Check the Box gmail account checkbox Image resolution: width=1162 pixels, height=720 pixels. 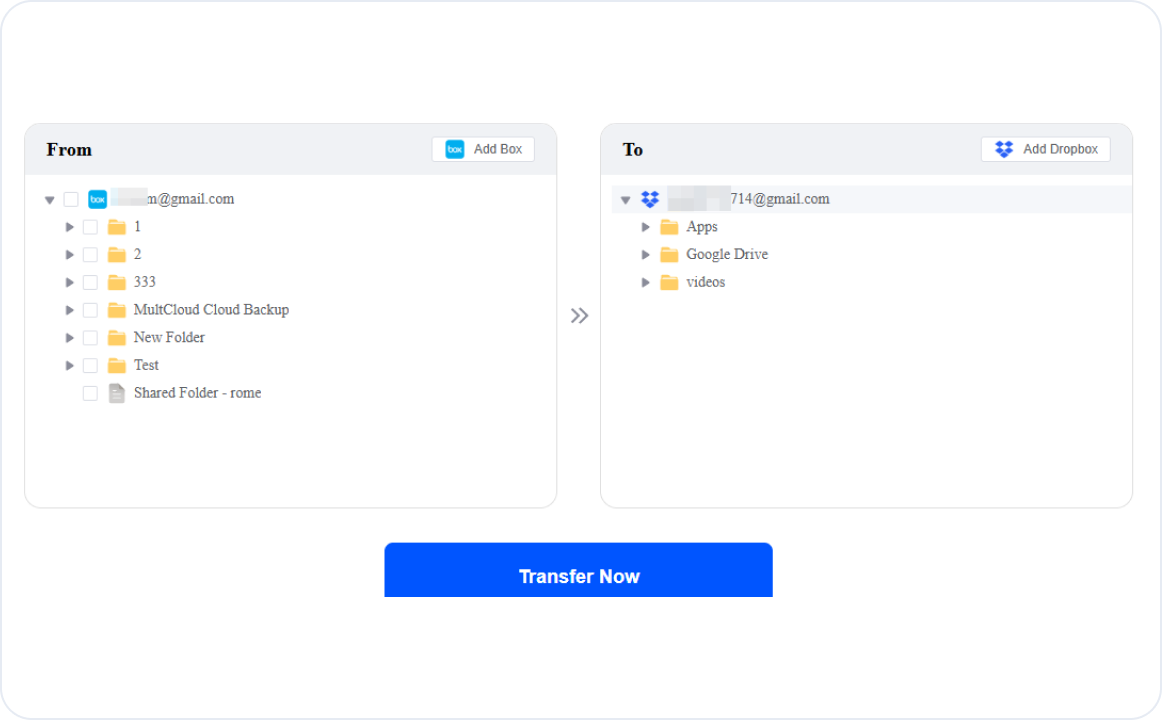pos(71,199)
